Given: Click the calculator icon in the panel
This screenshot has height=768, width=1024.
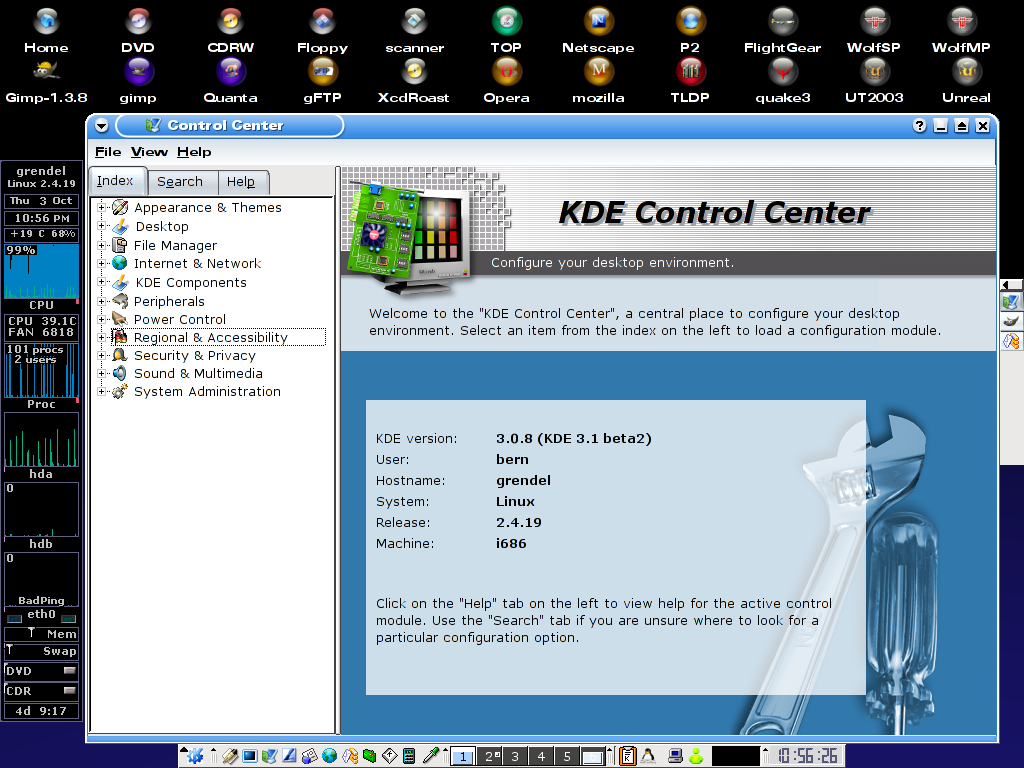Looking at the screenshot, I should (409, 756).
